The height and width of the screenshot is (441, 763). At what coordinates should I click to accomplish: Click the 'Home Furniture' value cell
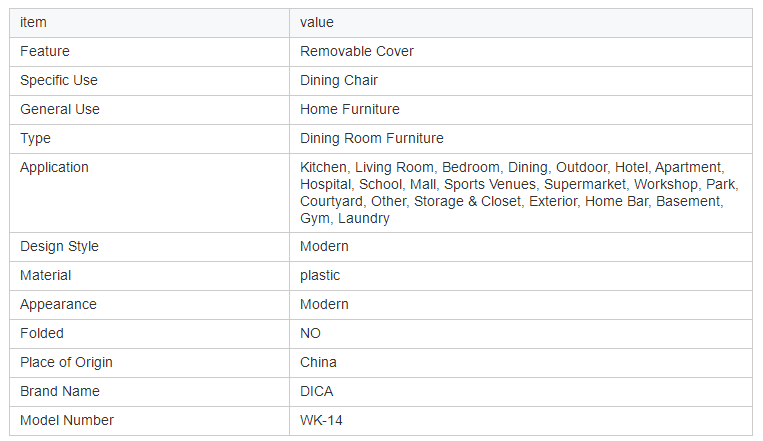click(x=521, y=110)
